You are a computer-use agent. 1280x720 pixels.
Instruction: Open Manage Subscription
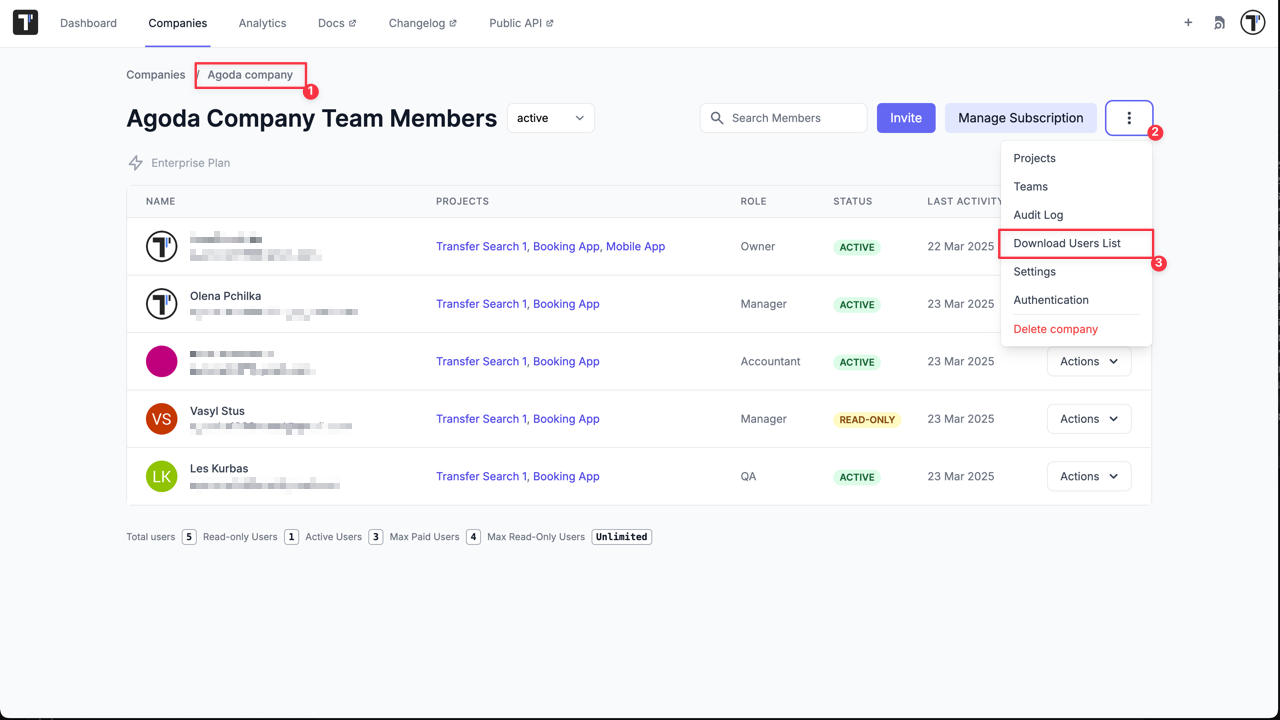pyautogui.click(x=1020, y=117)
